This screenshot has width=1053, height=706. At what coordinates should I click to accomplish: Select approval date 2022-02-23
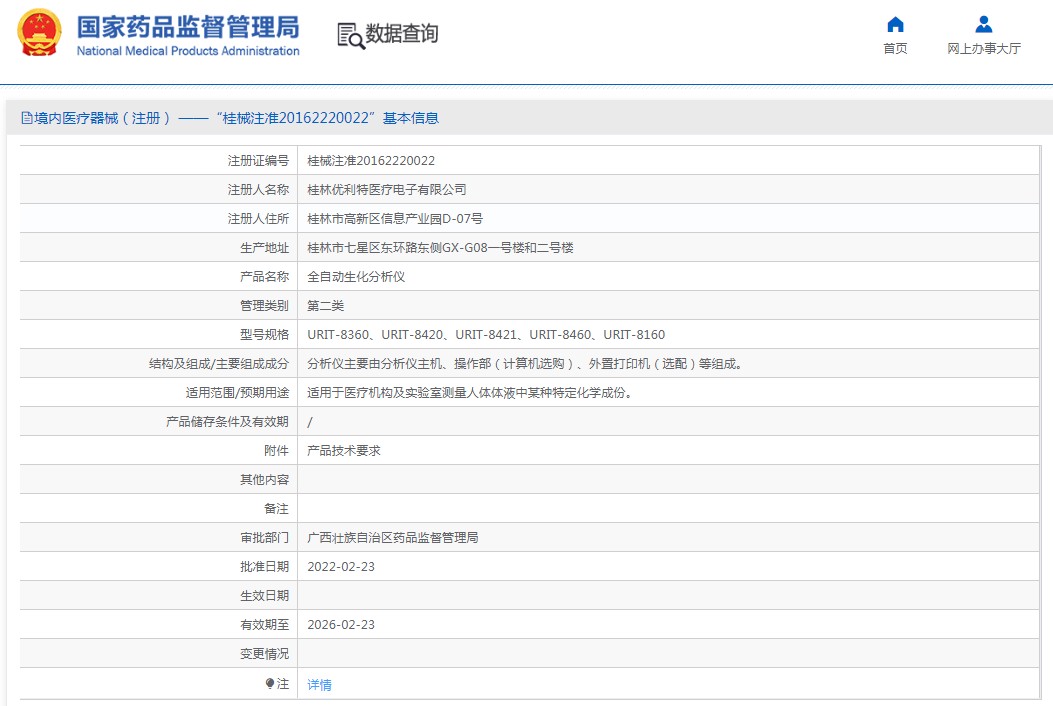(341, 566)
